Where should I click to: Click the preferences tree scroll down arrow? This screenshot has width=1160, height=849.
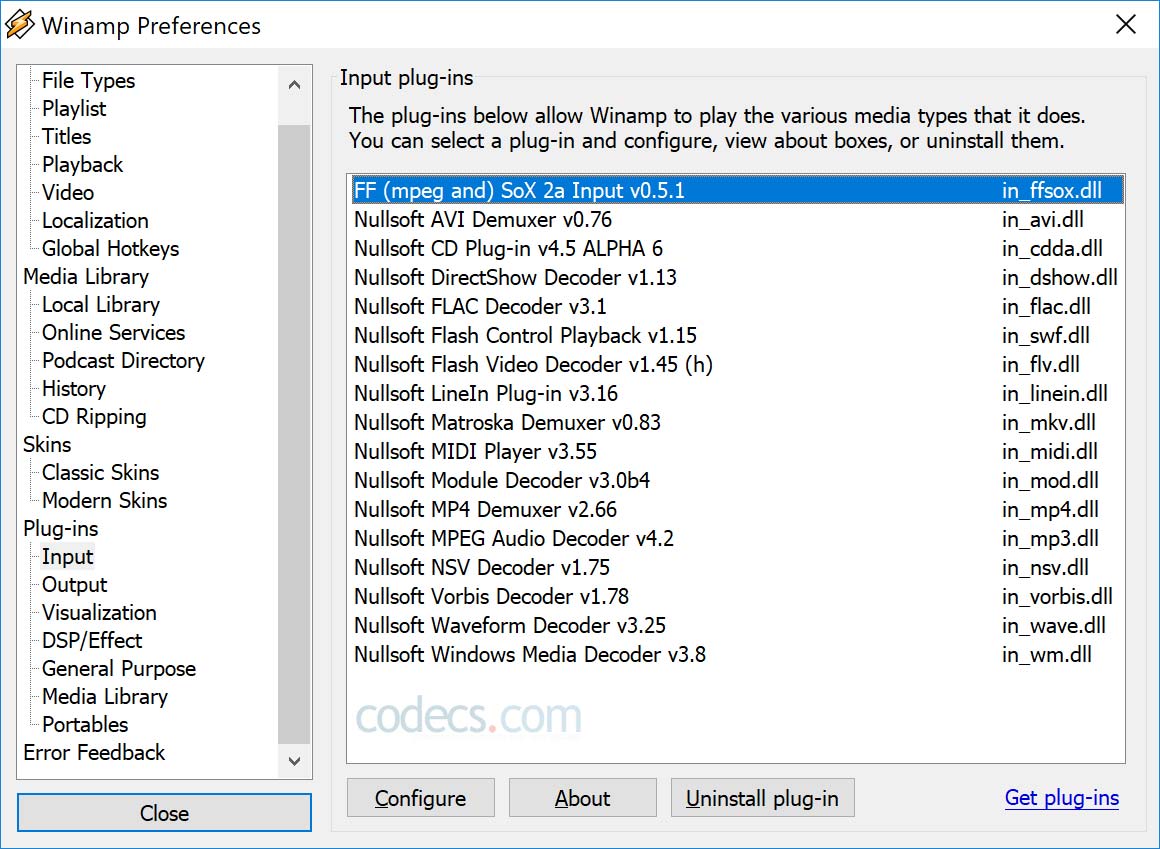click(294, 761)
